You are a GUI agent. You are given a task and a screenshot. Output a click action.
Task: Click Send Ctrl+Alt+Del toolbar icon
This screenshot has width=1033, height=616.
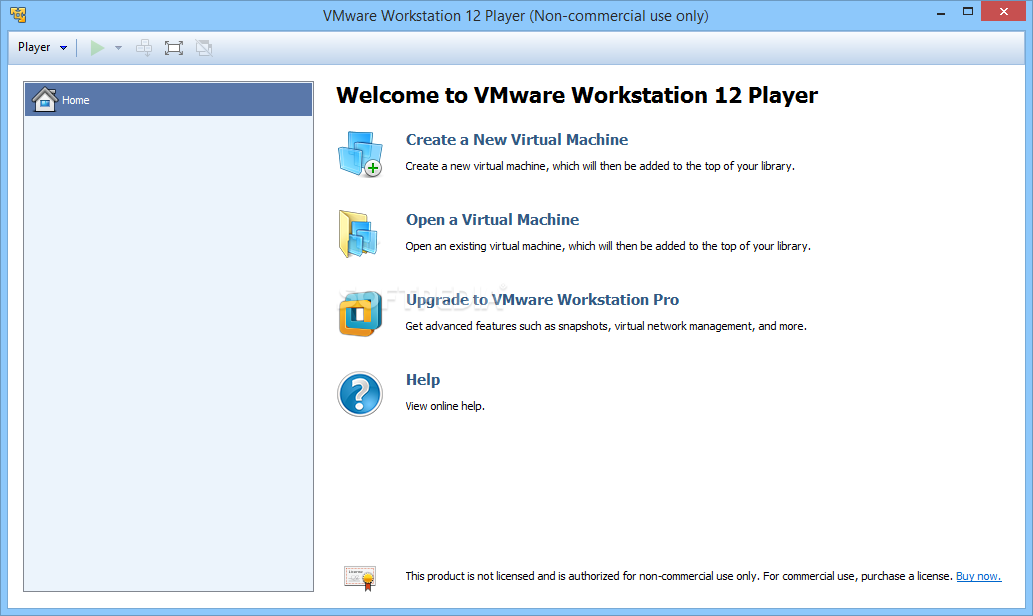[x=144, y=47]
